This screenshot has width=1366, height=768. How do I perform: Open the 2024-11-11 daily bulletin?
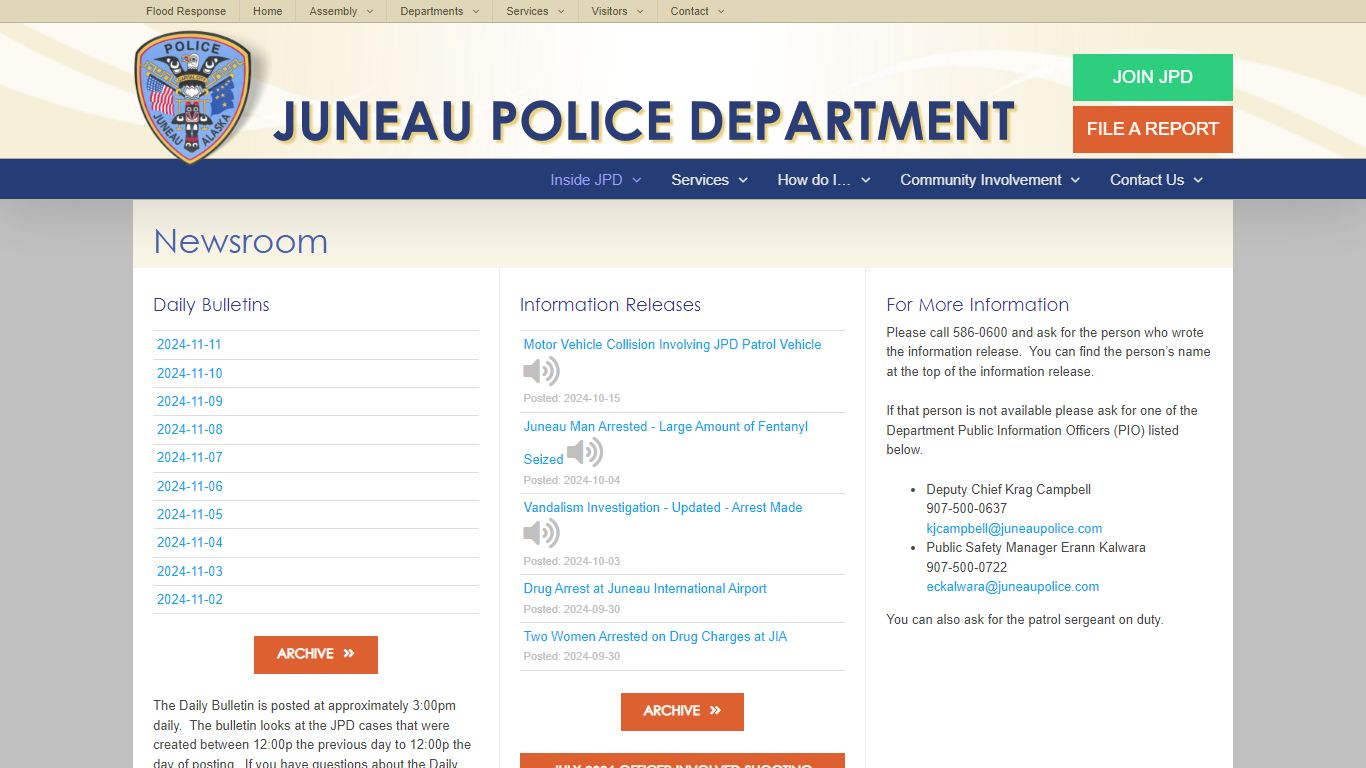click(x=189, y=344)
